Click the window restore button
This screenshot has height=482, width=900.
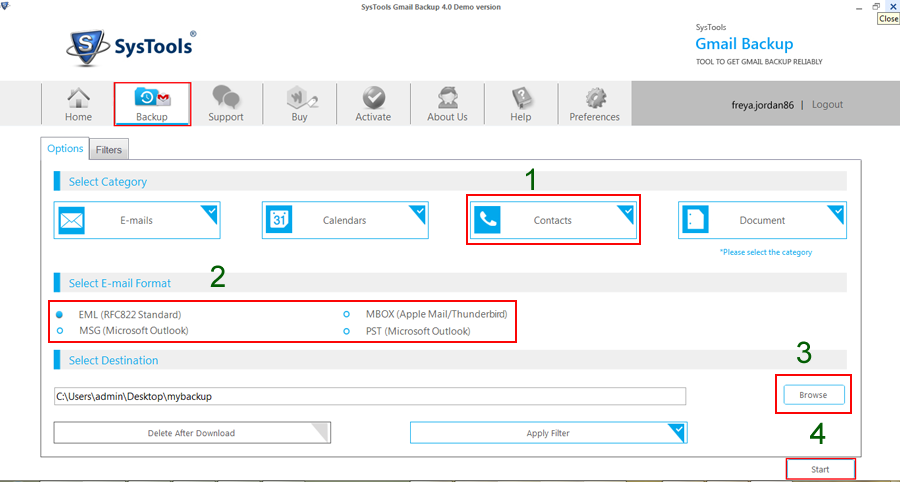pyautogui.click(x=876, y=6)
